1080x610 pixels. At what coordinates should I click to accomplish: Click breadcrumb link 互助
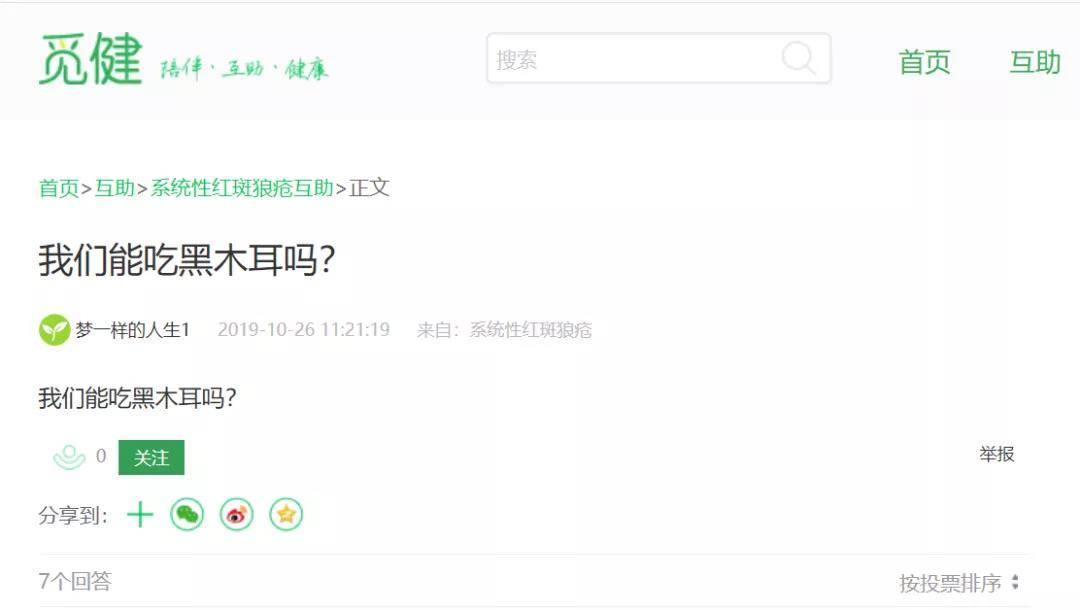(x=114, y=187)
